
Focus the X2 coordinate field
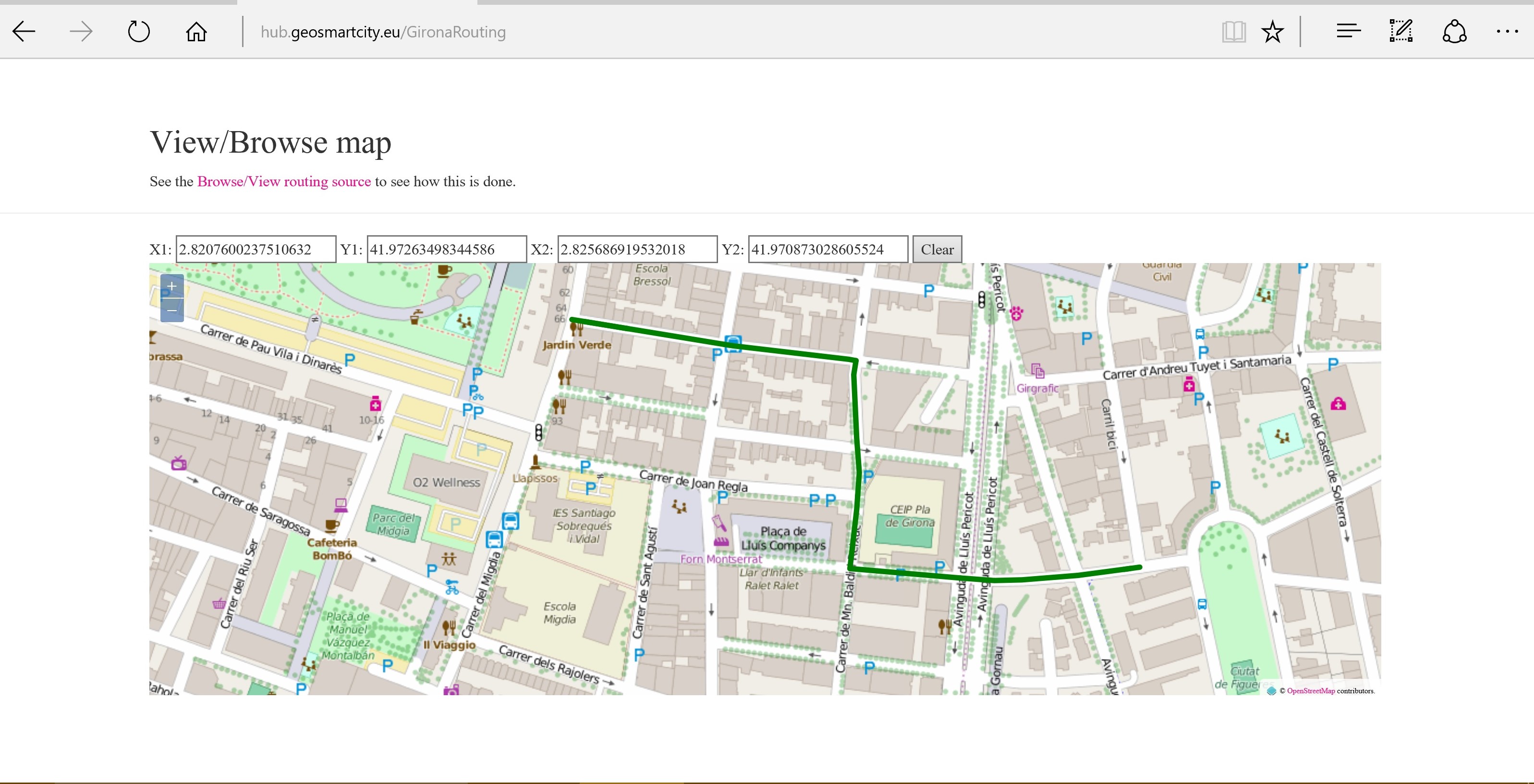tap(636, 250)
